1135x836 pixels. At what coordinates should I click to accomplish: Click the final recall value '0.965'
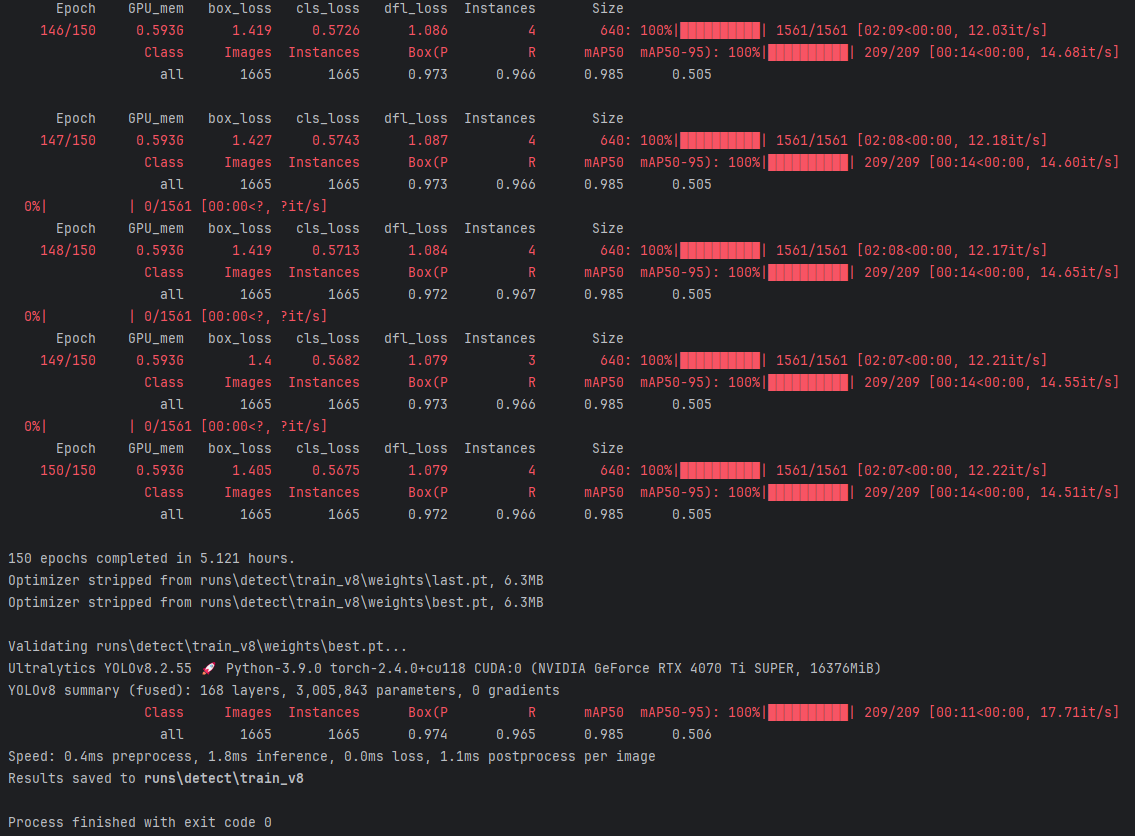tap(515, 734)
